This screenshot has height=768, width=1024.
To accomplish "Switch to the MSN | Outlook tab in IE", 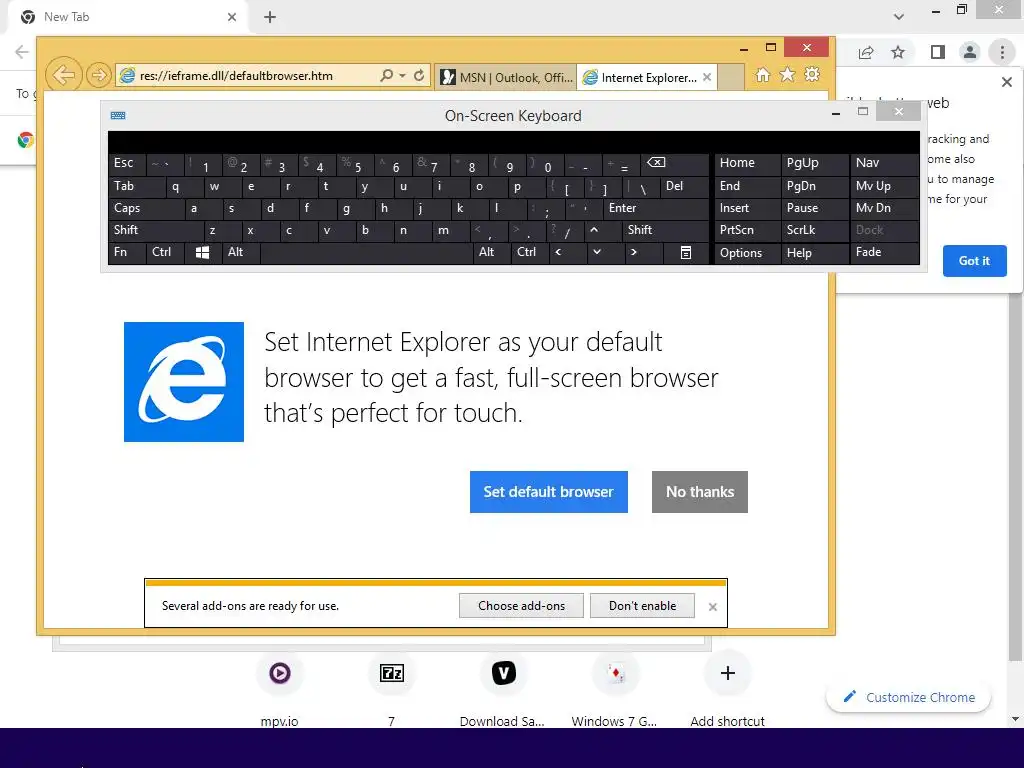I will (506, 78).
